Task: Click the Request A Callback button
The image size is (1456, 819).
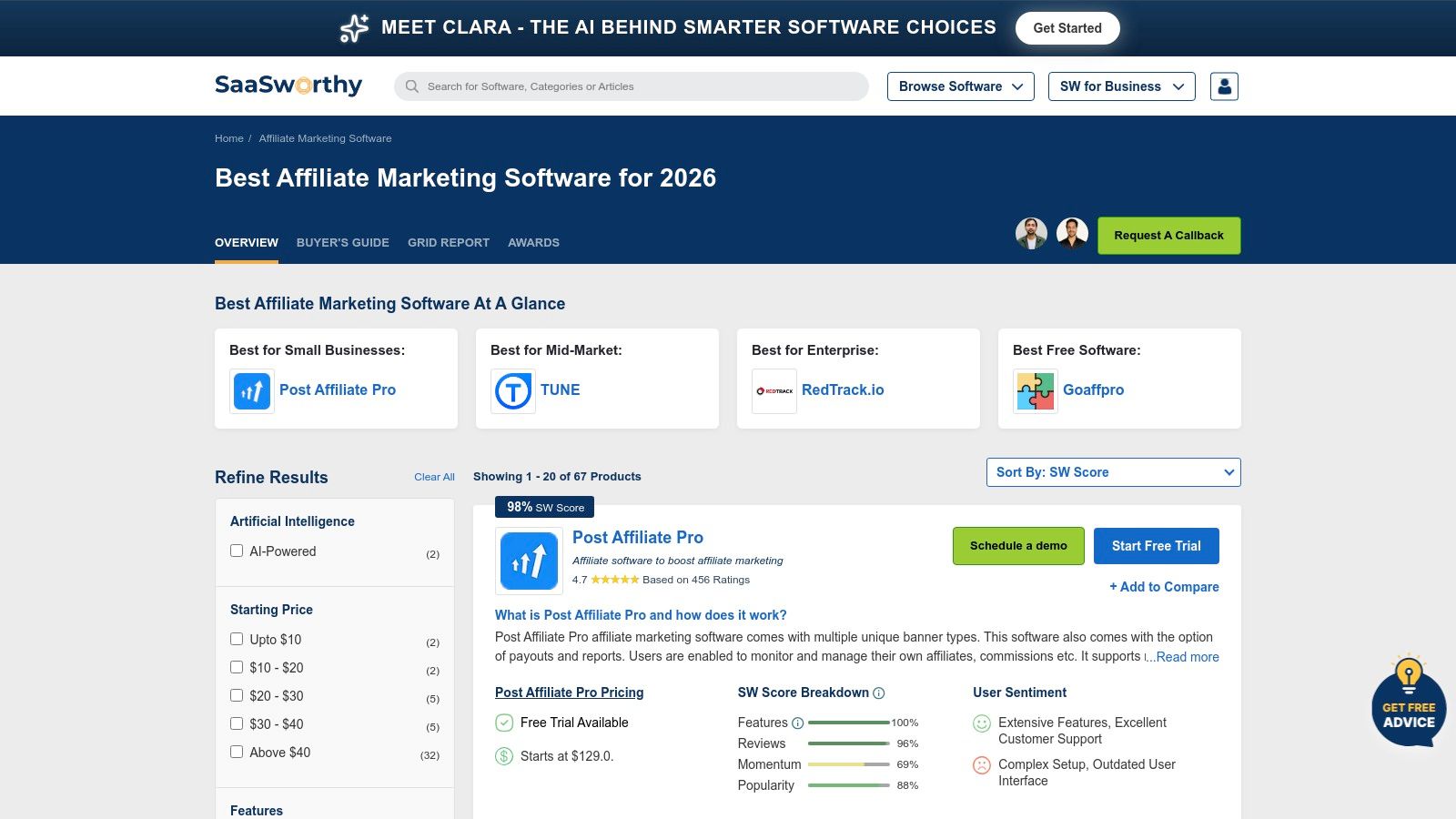Action: [x=1168, y=235]
